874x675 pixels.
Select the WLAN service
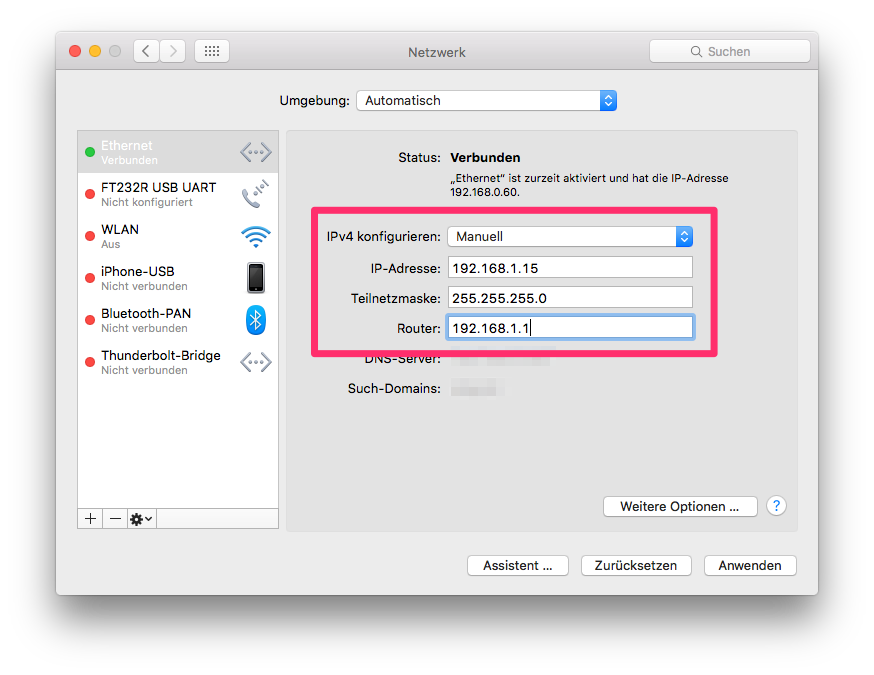point(178,236)
